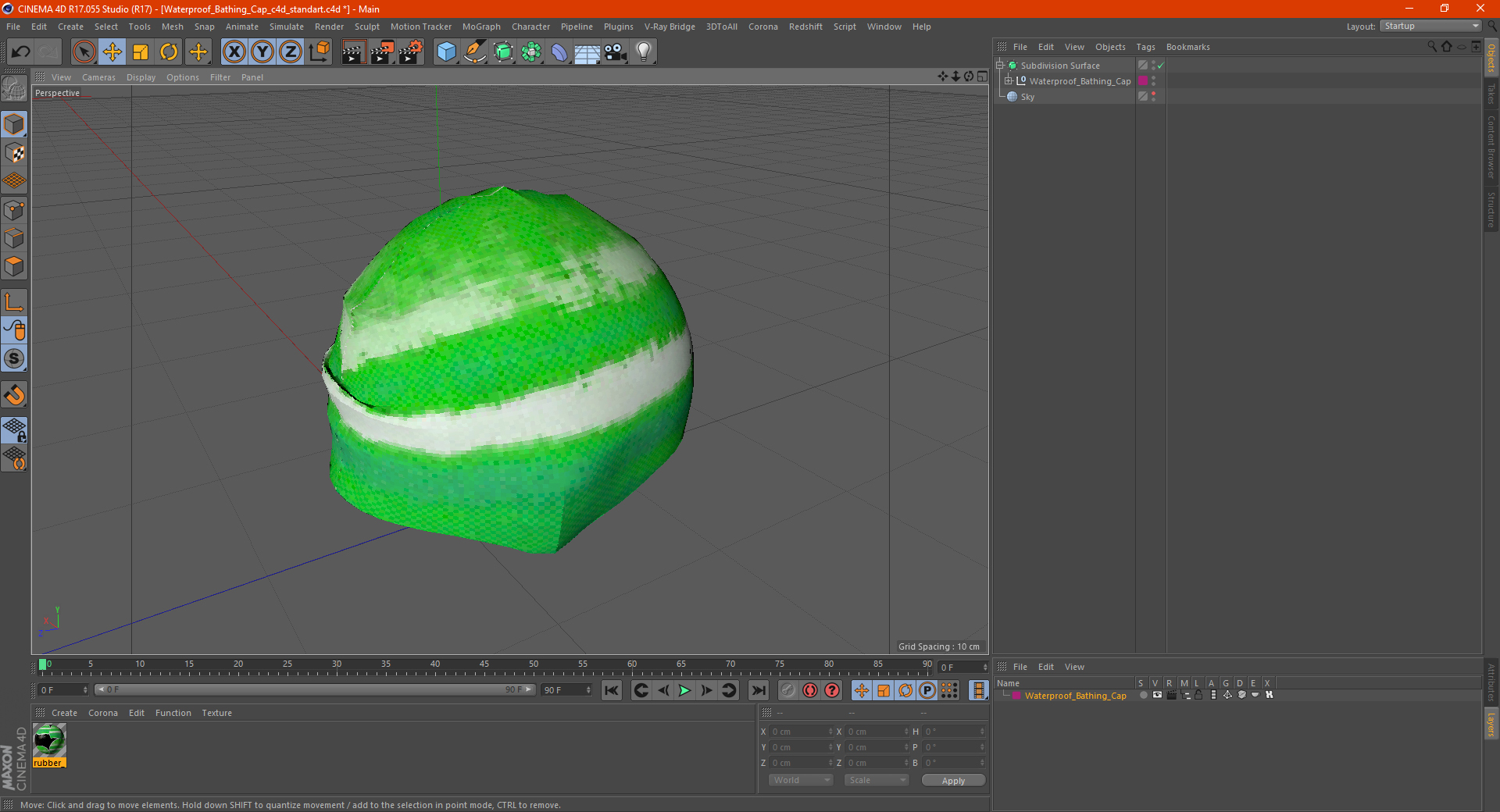Screen dimensions: 1500x812
Task: Toggle X axis lock
Action: [234, 52]
